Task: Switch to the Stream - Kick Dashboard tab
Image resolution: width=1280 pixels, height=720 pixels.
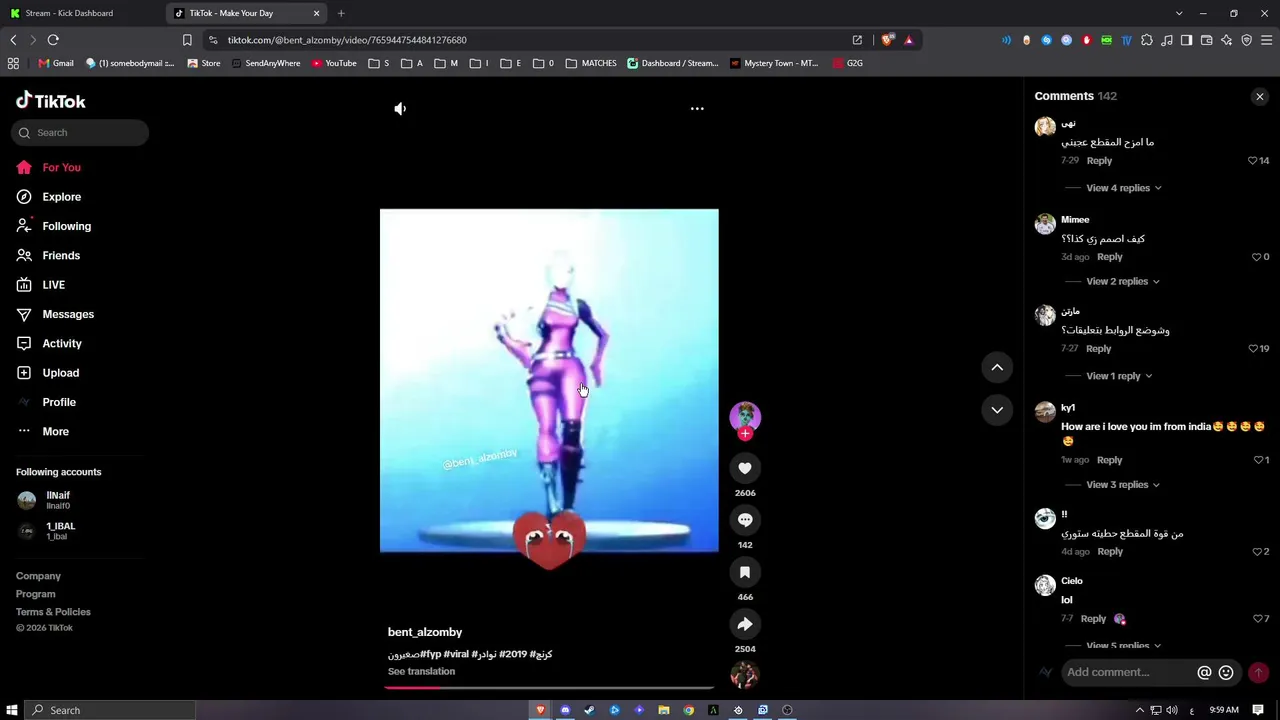Action: 82,13
